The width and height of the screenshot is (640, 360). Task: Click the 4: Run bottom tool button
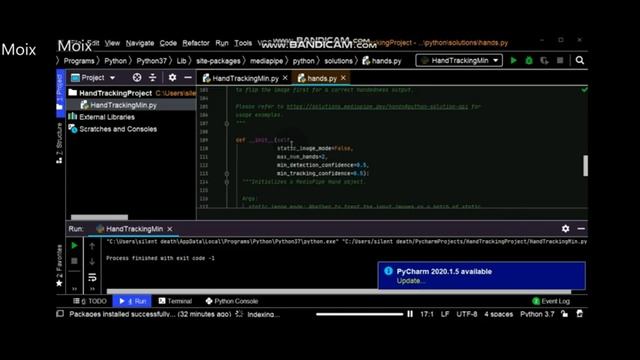tap(132, 301)
